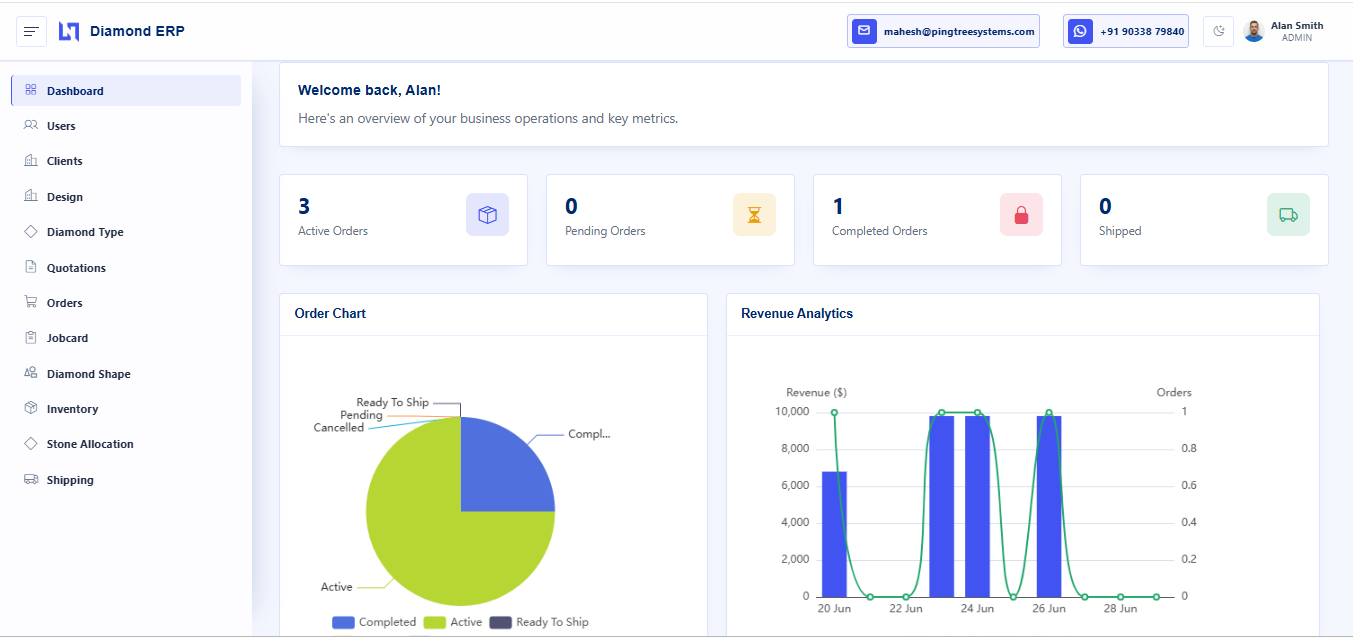This screenshot has height=637, width=1353.
Task: Select Orders in the sidebar
Action: tap(126, 303)
